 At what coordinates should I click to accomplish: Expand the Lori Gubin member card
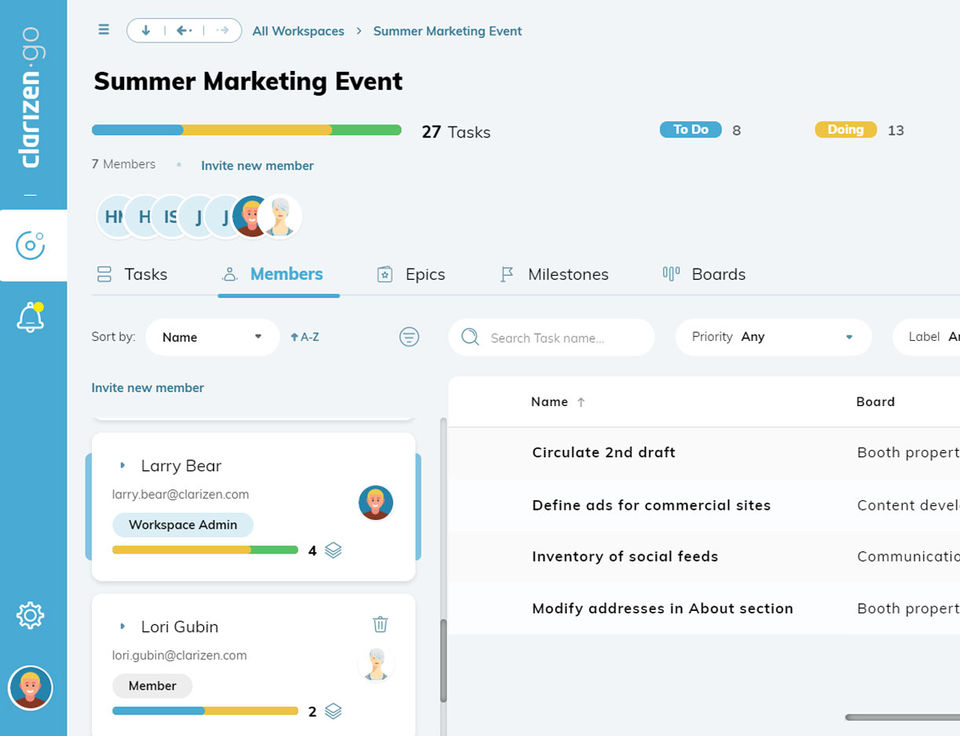[x=122, y=626]
